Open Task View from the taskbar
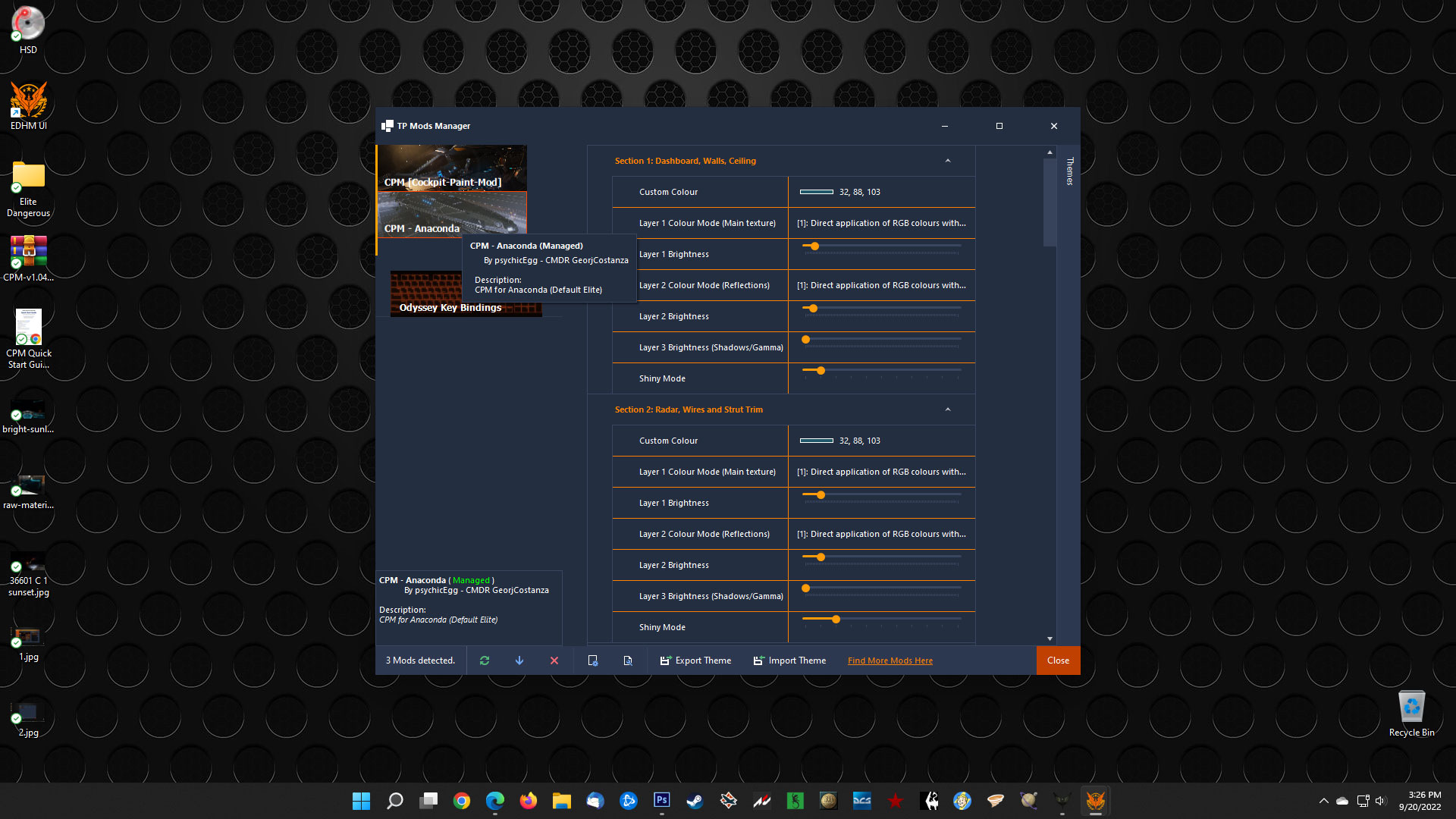Image resolution: width=1456 pixels, height=819 pixels. tap(428, 801)
